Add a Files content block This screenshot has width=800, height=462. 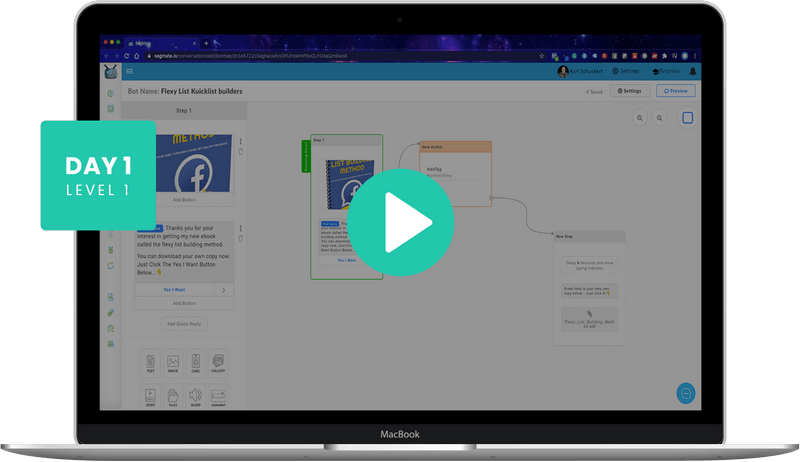pos(173,397)
